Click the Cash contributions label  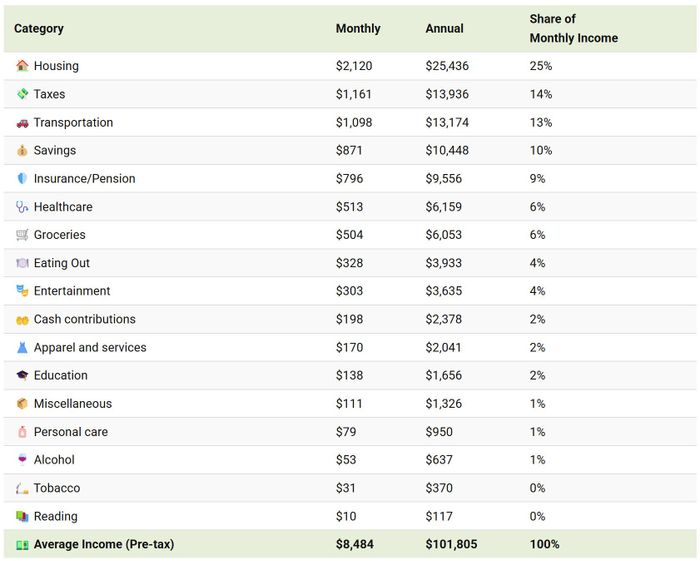[x=84, y=319]
